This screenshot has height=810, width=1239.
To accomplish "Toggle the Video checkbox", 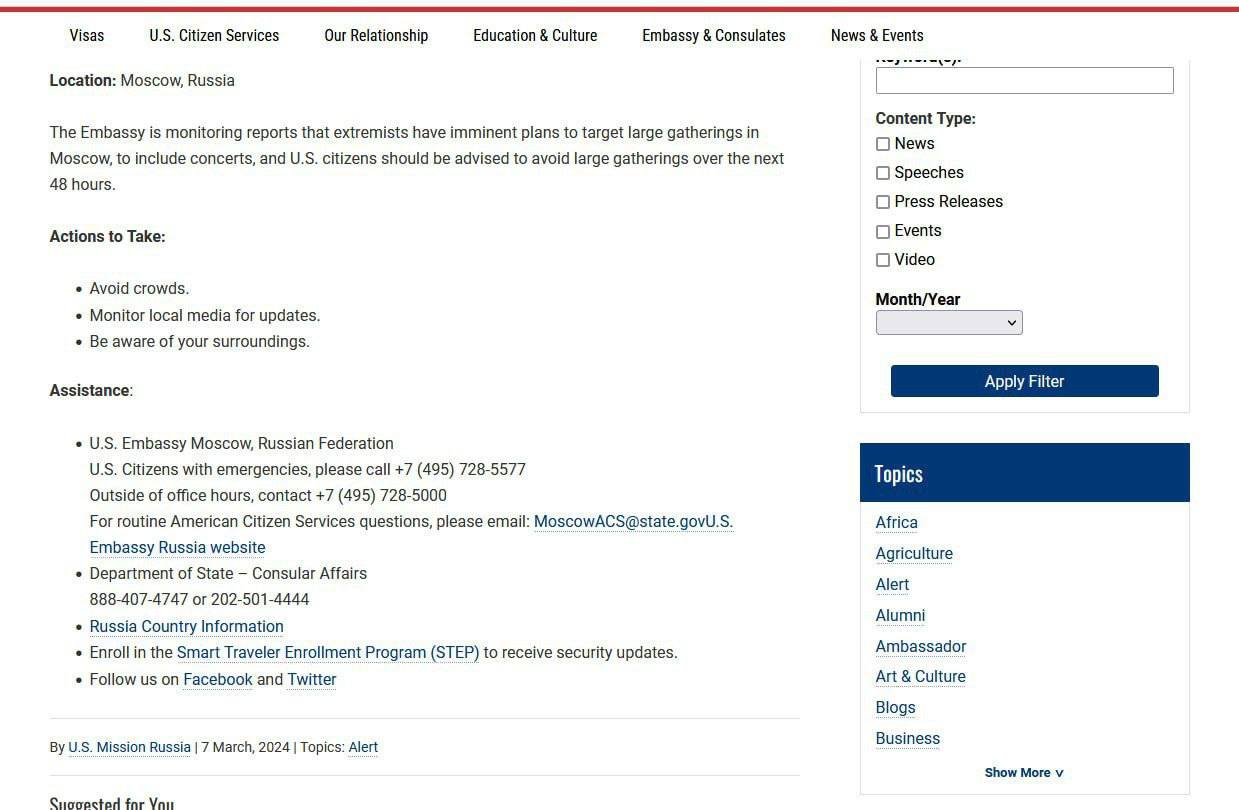I will (x=882, y=260).
